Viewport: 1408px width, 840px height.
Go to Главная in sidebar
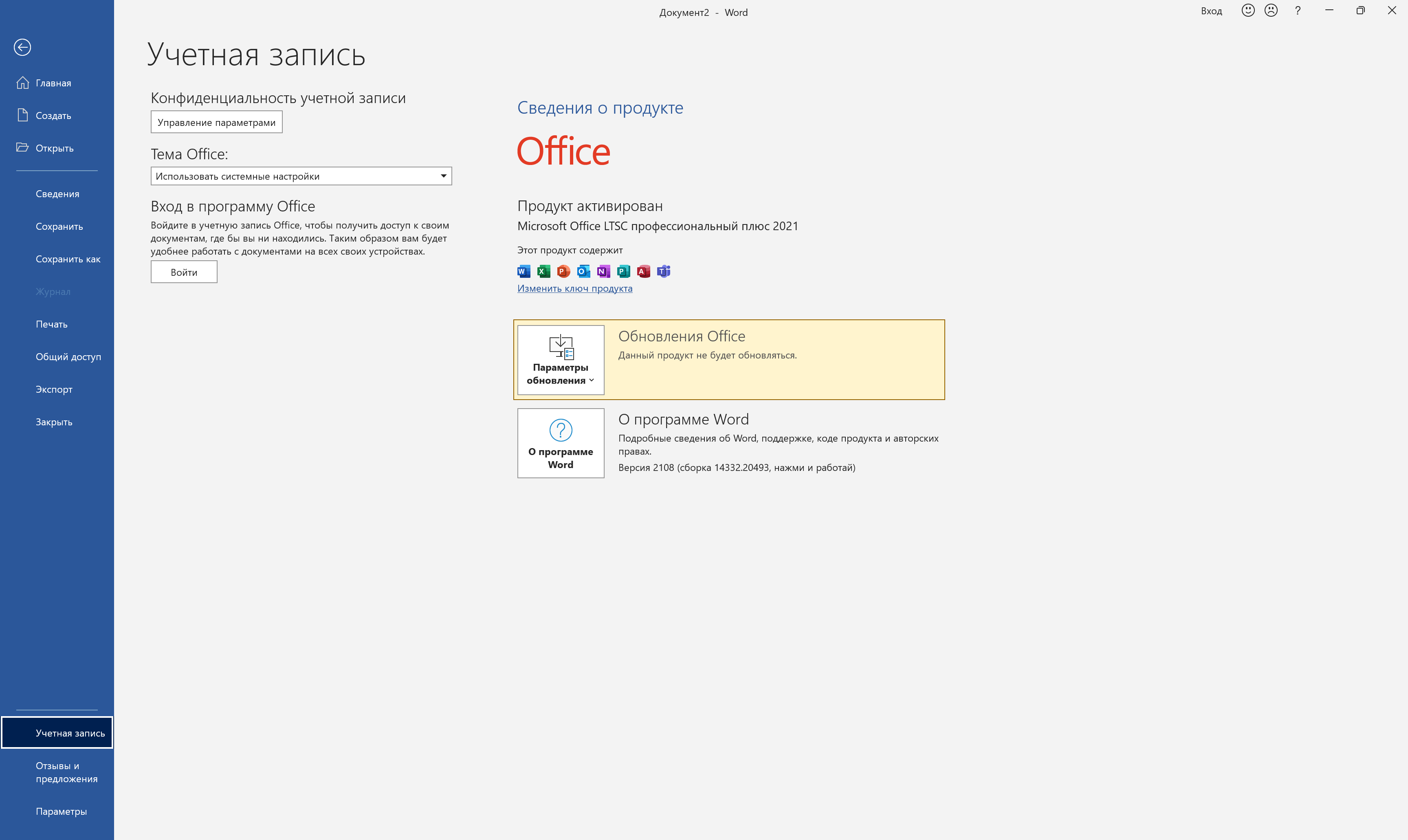53,83
